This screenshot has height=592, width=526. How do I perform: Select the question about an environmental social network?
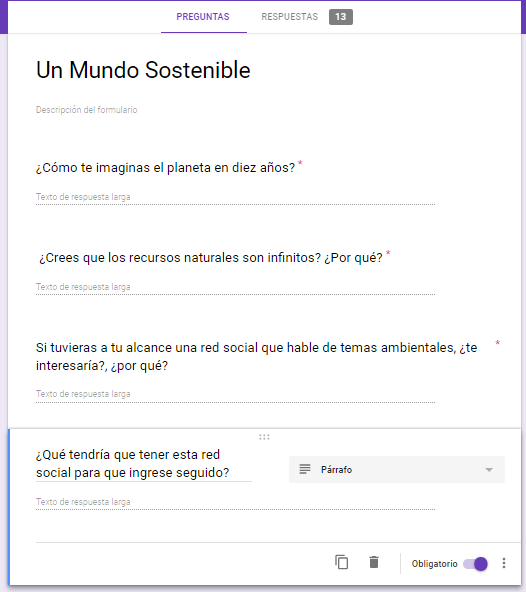pyautogui.click(x=257, y=356)
